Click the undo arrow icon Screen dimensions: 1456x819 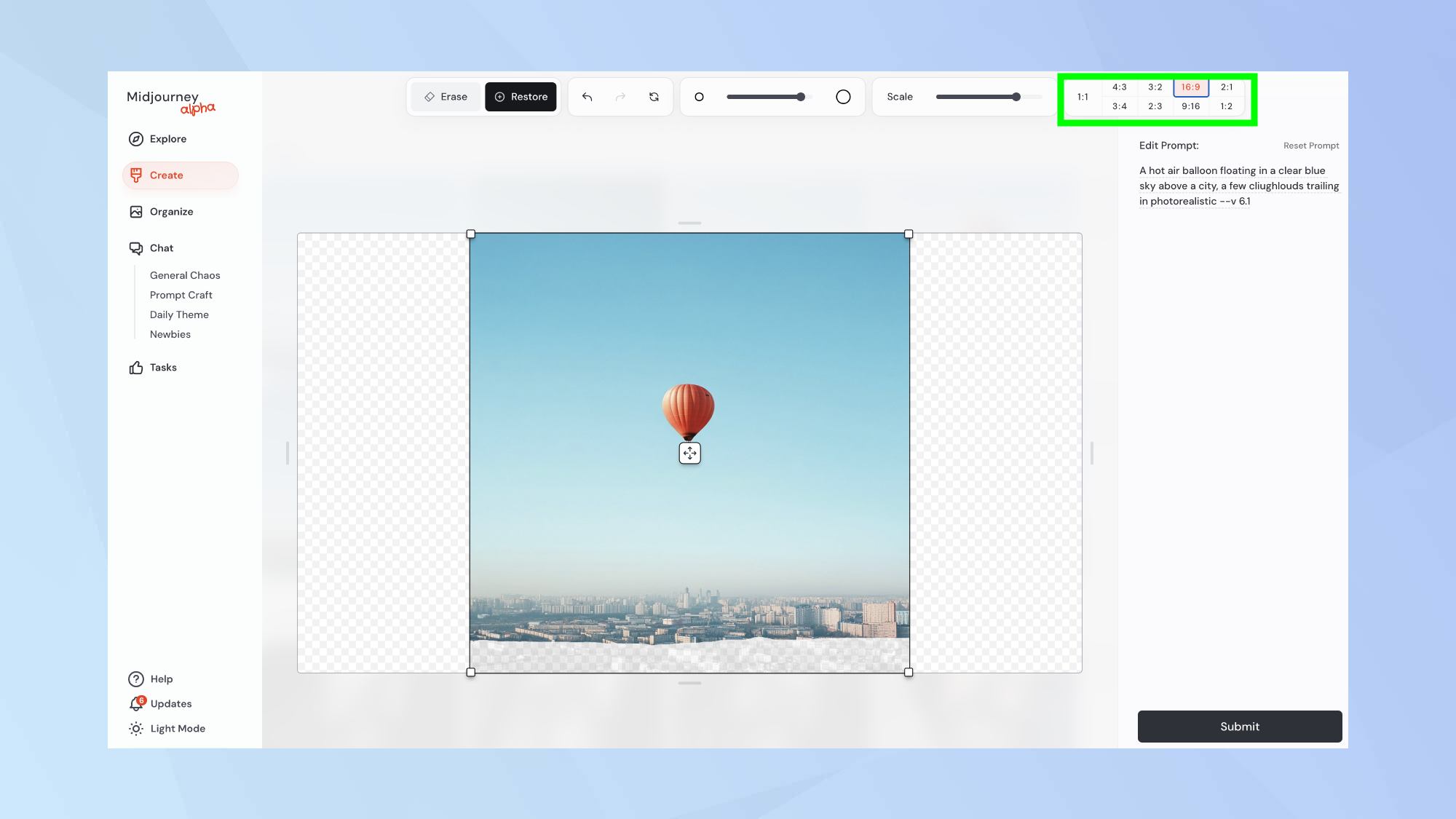[587, 97]
